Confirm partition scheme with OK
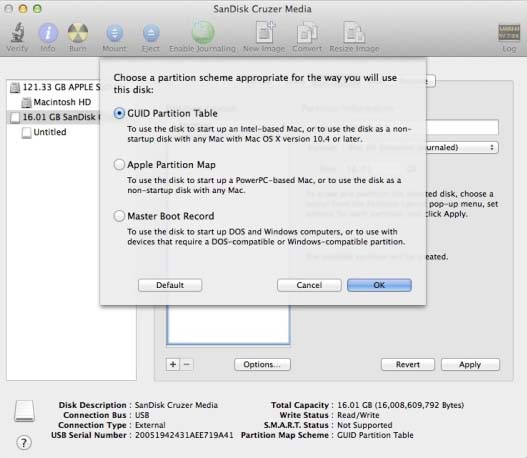527x458 pixels. pyautogui.click(x=379, y=285)
